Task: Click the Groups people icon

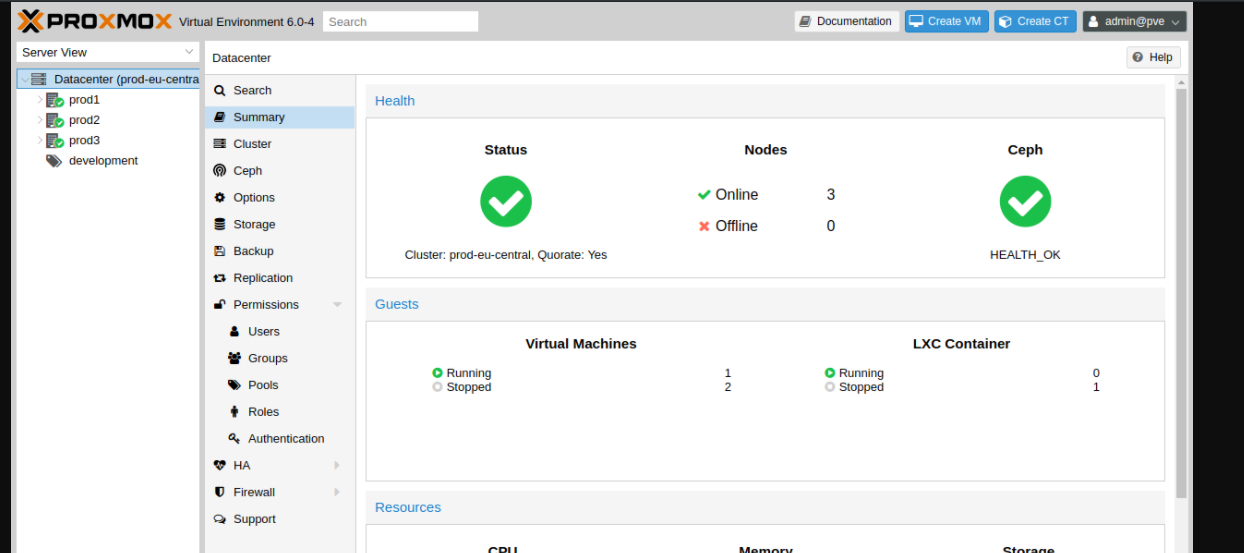Action: (x=235, y=358)
